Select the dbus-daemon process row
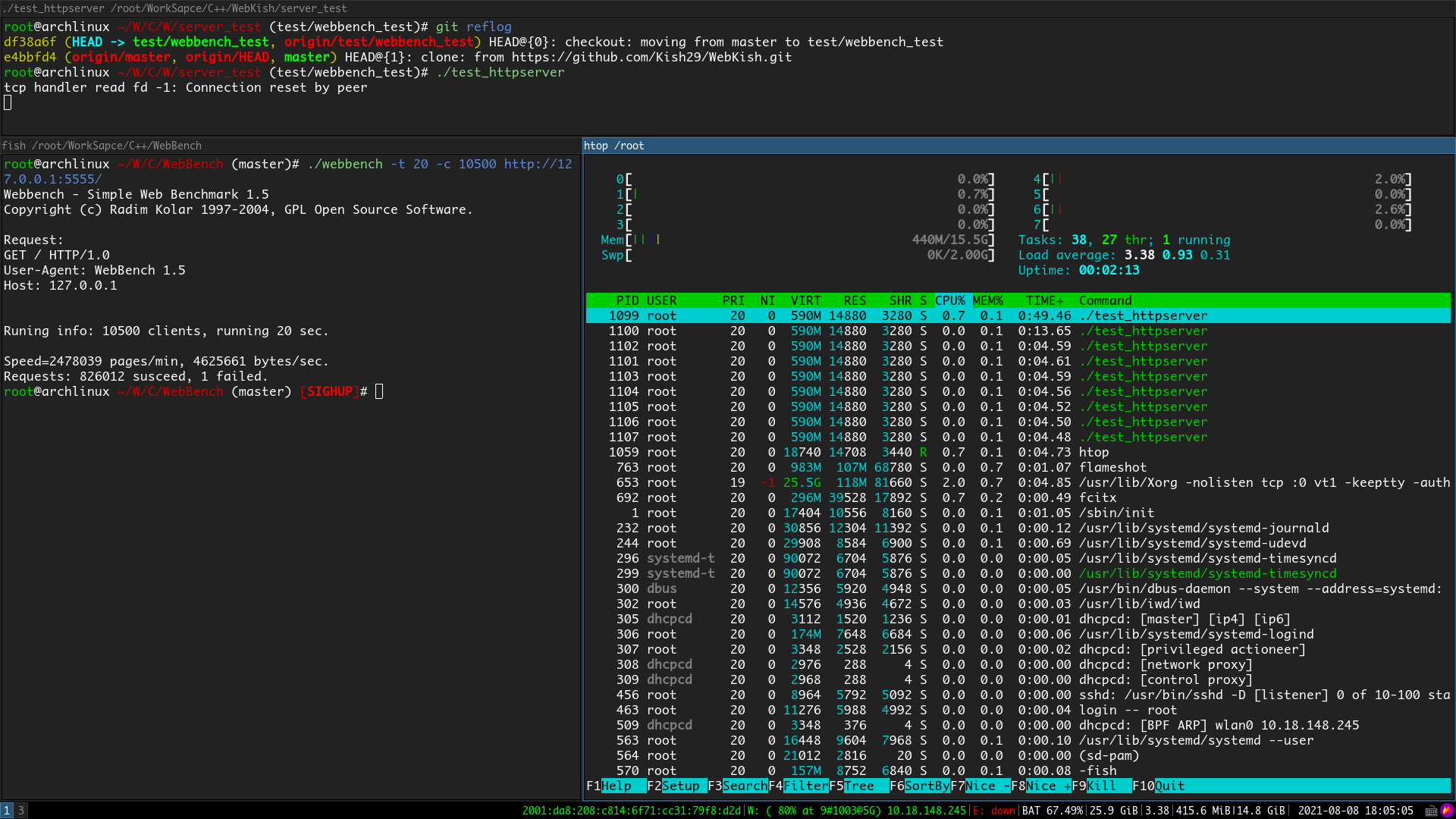This screenshot has width=1456, height=819. [x=1018, y=588]
